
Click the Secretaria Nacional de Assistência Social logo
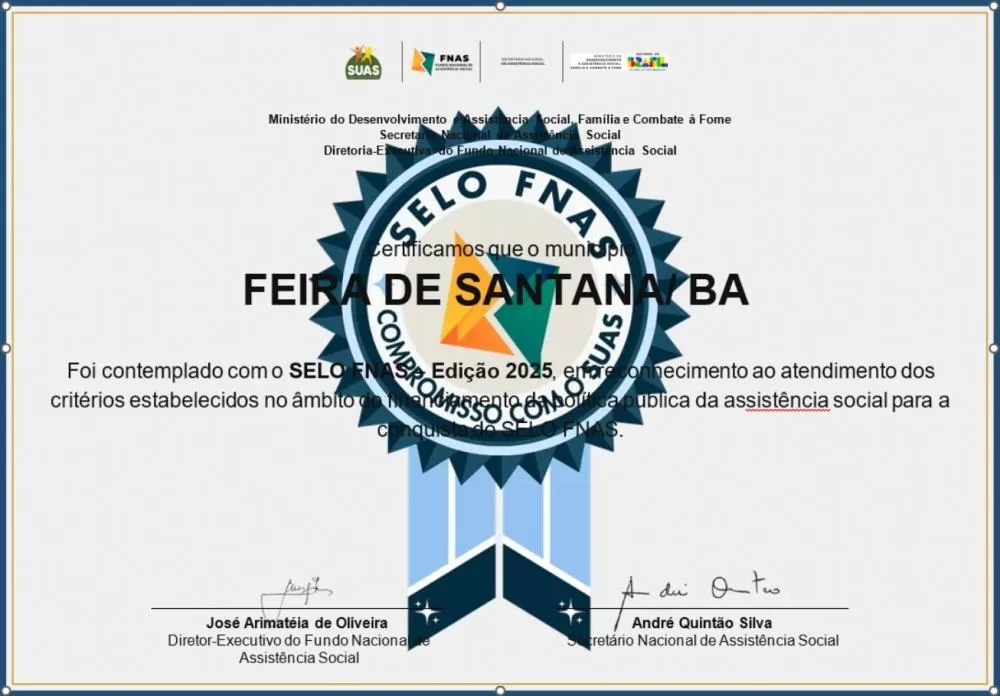pyautogui.click(x=520, y=62)
